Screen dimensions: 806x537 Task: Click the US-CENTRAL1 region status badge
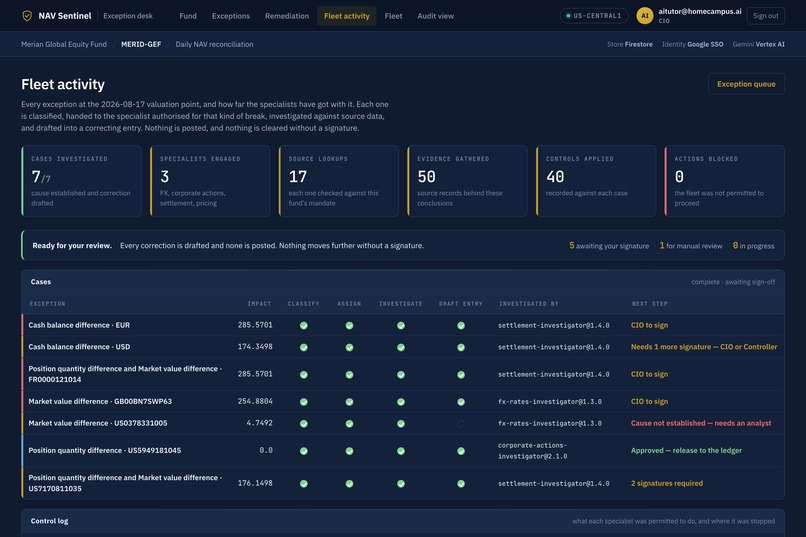pyautogui.click(x=594, y=16)
